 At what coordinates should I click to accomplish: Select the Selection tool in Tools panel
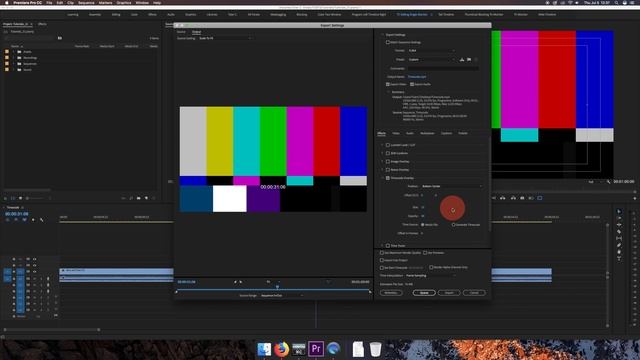click(619, 211)
